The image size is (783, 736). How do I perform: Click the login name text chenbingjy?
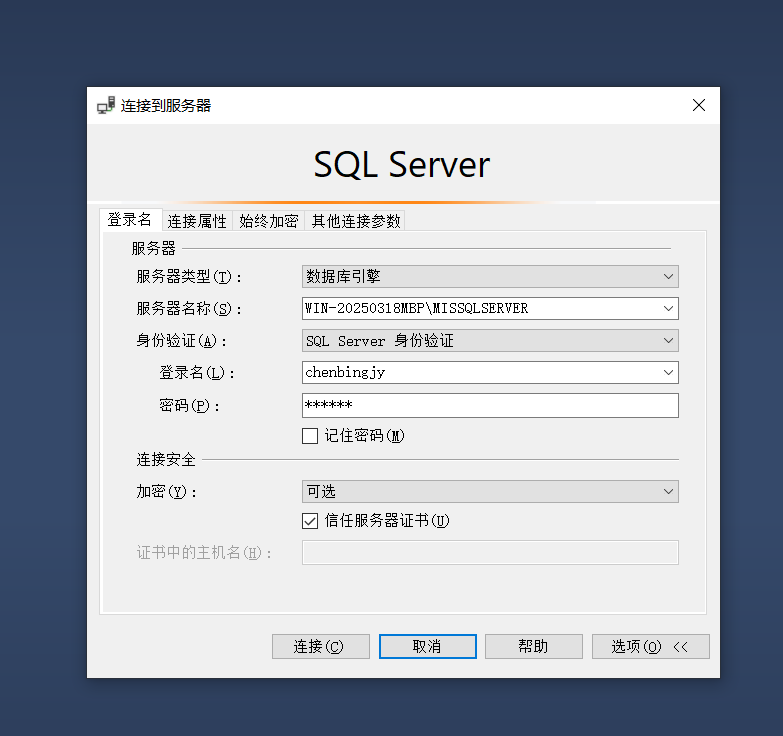point(345,372)
